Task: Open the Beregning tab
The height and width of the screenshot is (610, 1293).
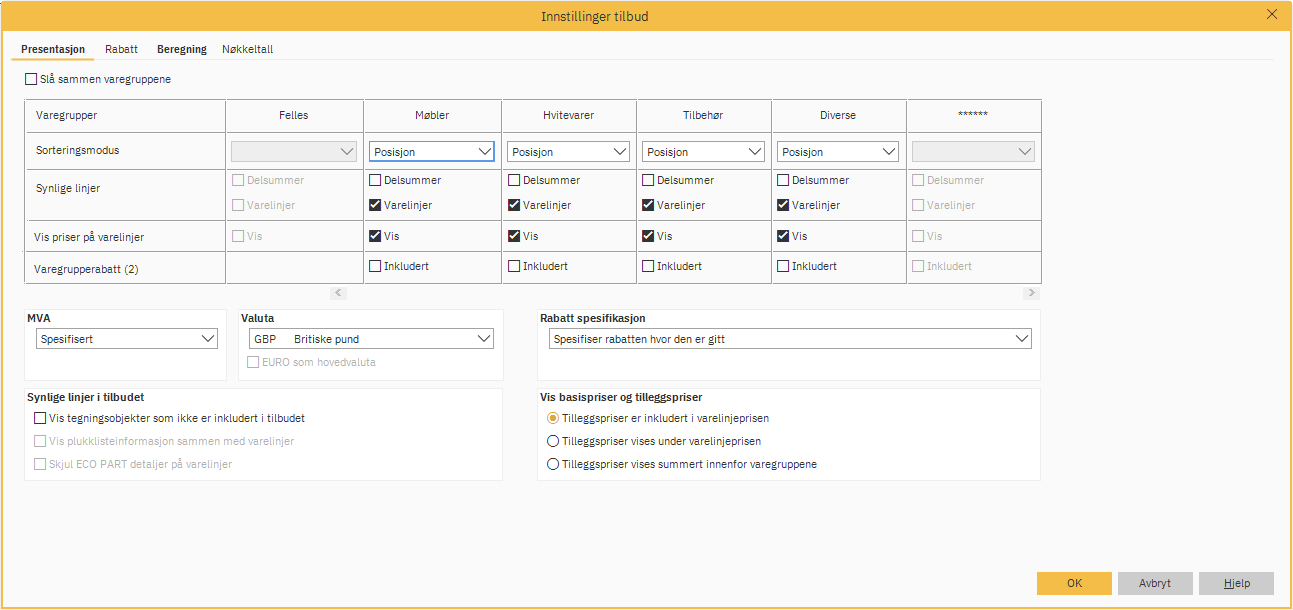Action: tap(181, 49)
